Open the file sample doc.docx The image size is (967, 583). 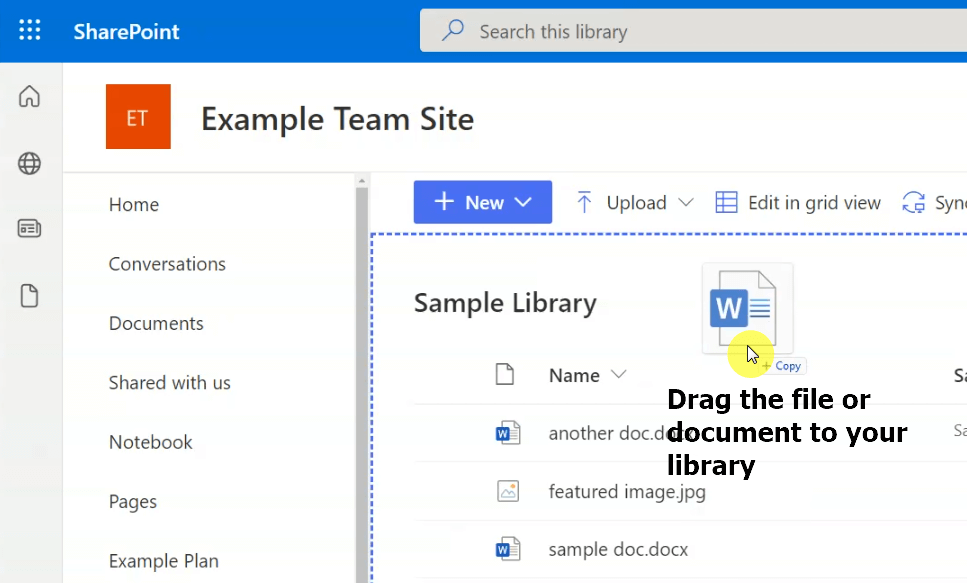[619, 549]
